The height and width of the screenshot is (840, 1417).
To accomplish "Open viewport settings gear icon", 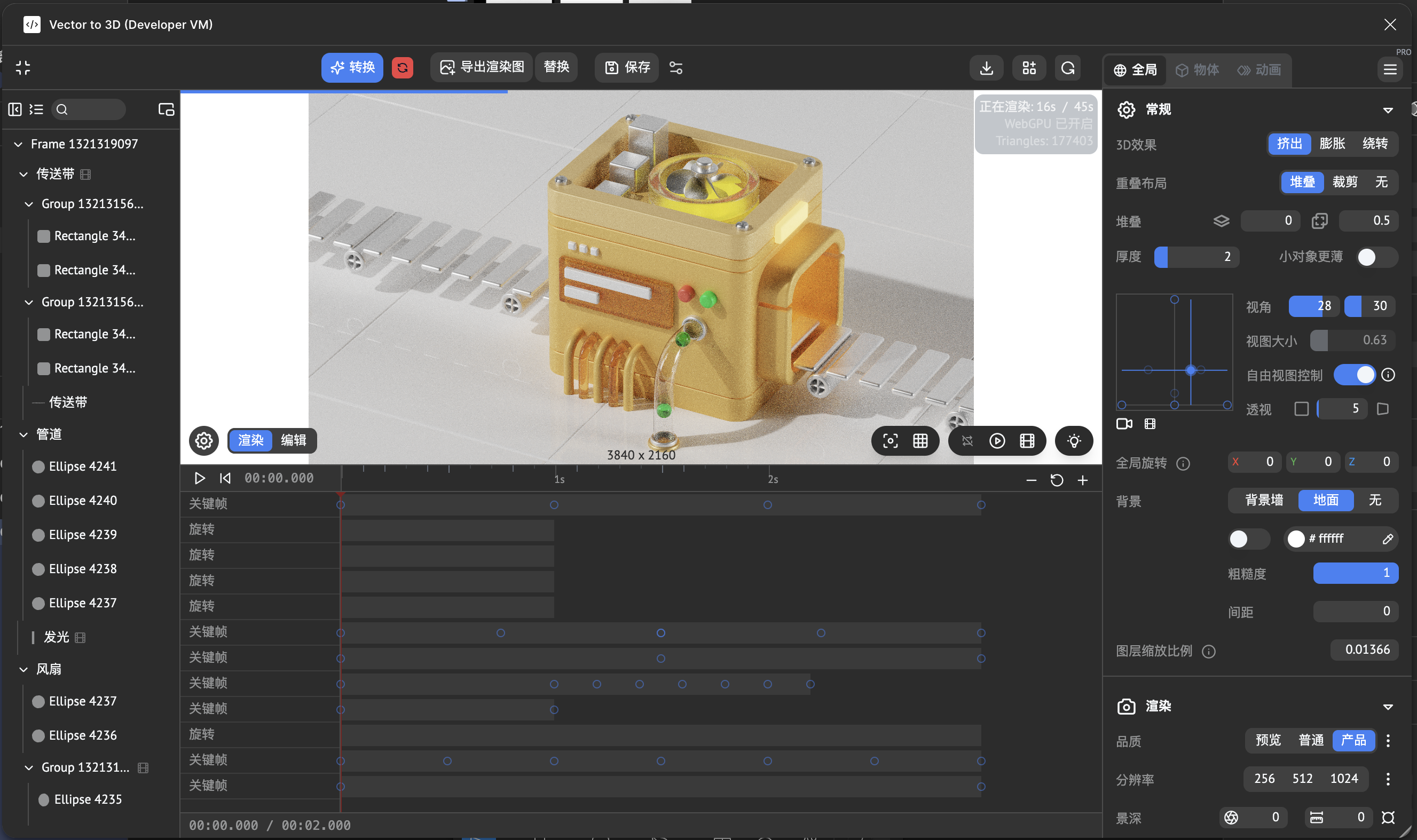I will coord(204,440).
